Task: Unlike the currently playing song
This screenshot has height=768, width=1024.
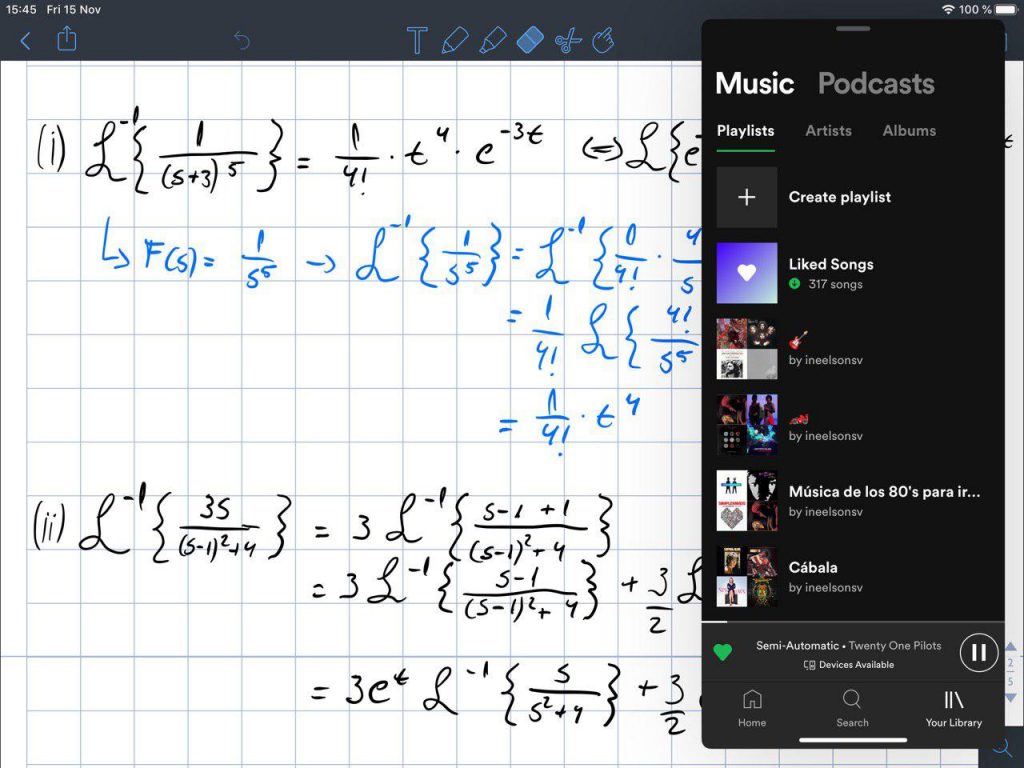Action: click(722, 653)
